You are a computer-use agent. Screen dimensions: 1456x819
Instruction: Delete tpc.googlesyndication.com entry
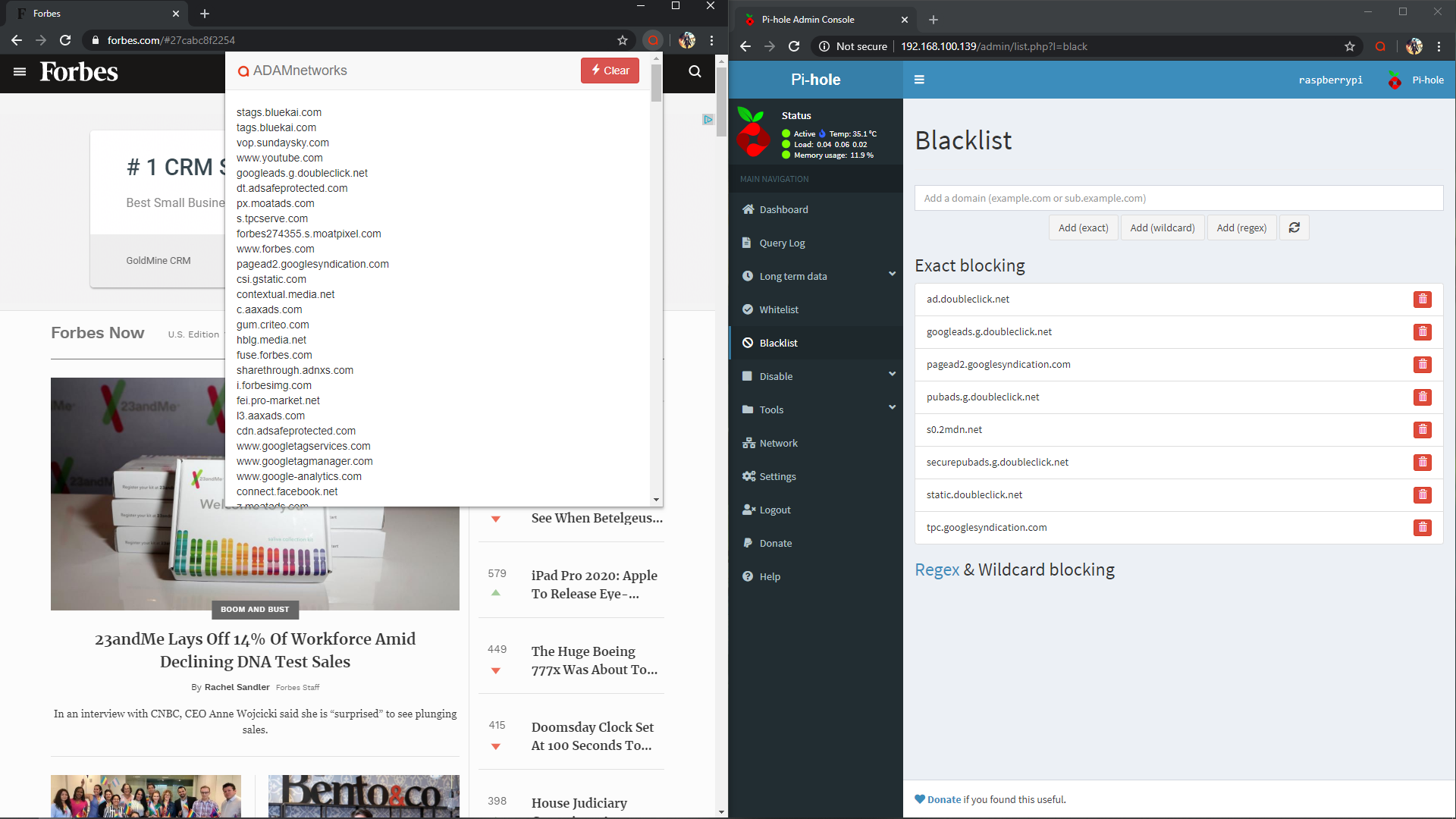click(x=1422, y=528)
